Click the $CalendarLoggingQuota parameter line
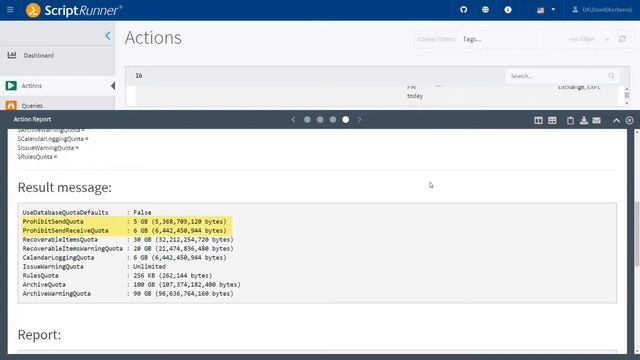The height and width of the screenshot is (360, 640). tap(53, 139)
